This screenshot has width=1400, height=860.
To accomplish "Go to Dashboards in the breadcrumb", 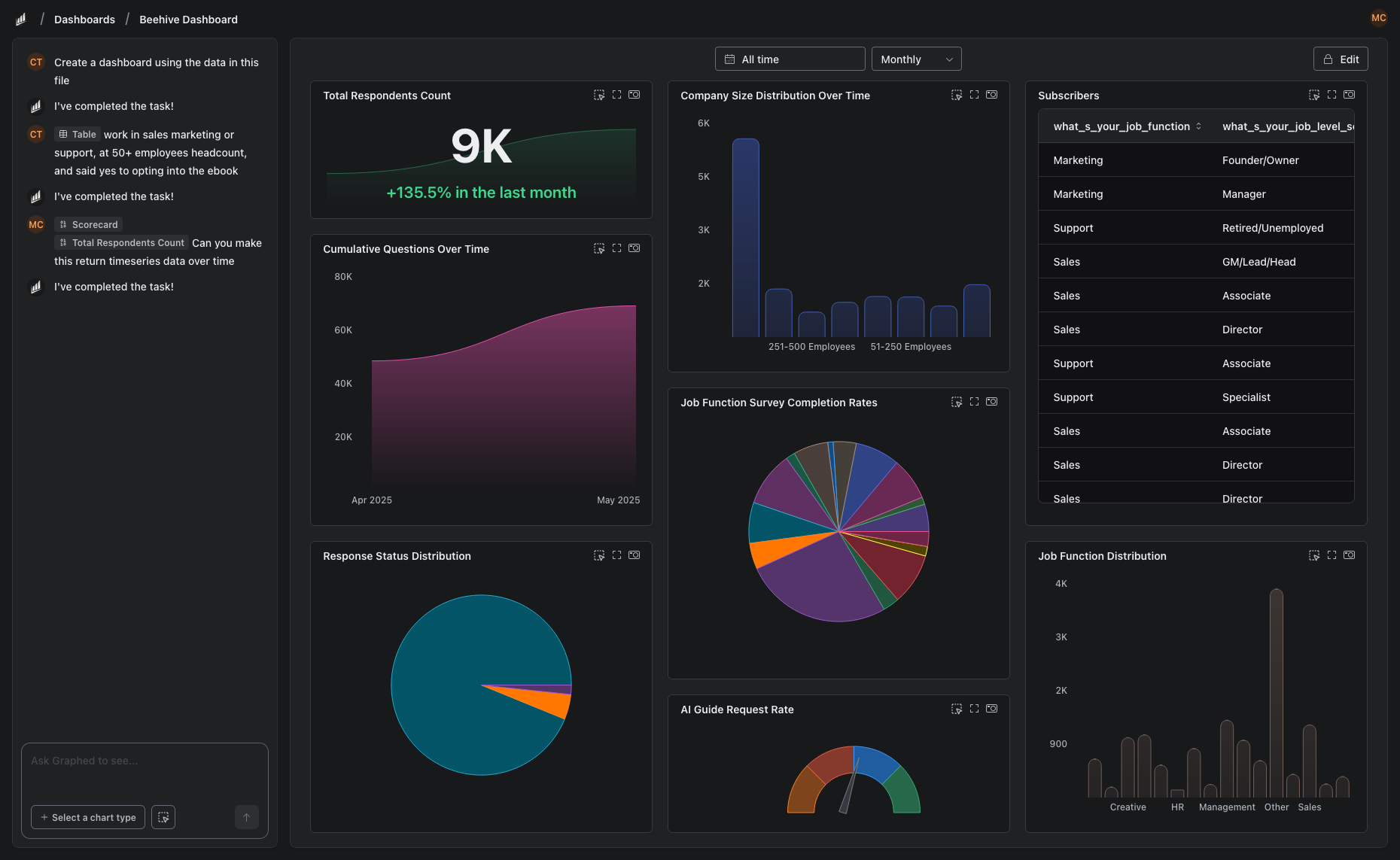I will 84,19.
